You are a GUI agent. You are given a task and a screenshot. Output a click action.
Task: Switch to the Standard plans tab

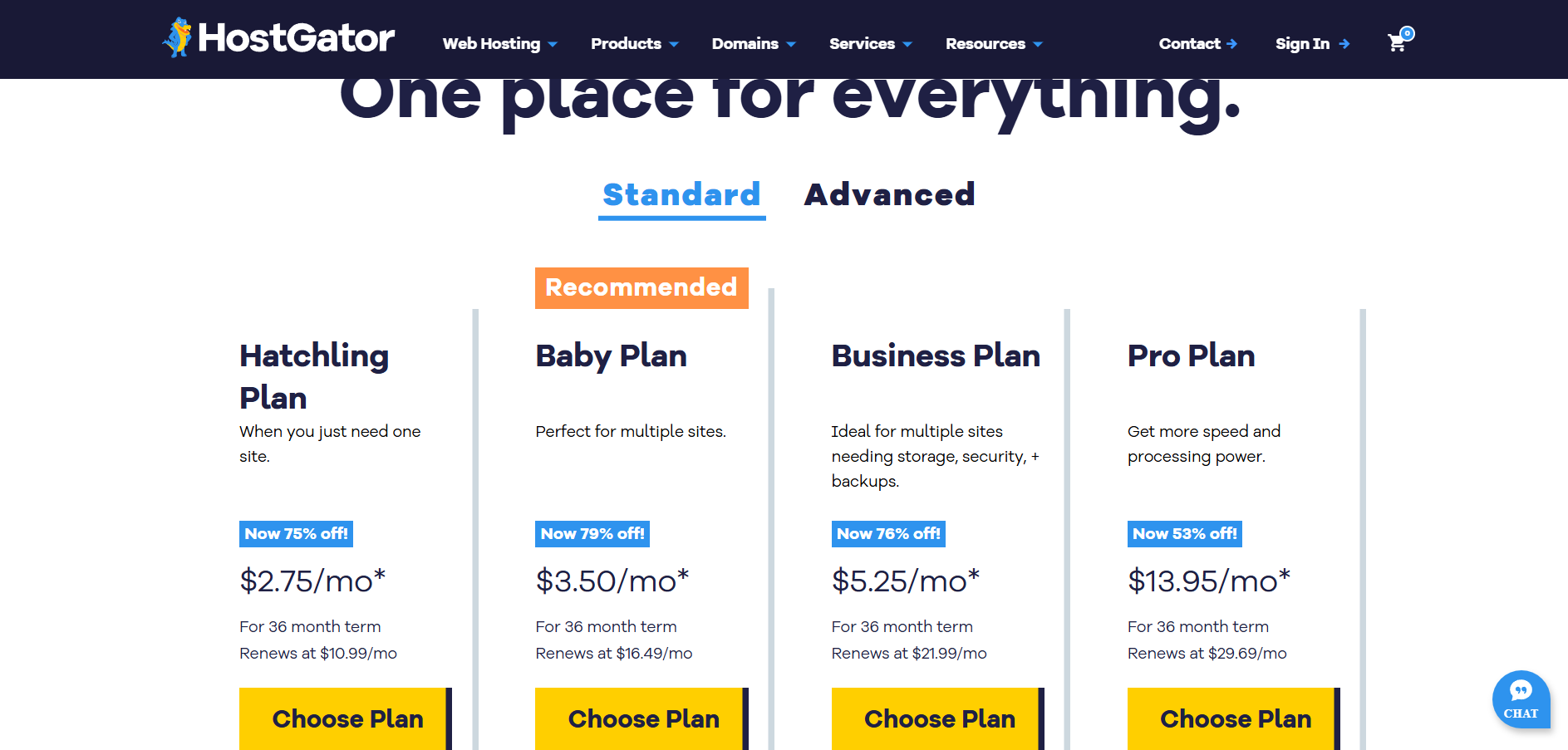[x=681, y=195]
